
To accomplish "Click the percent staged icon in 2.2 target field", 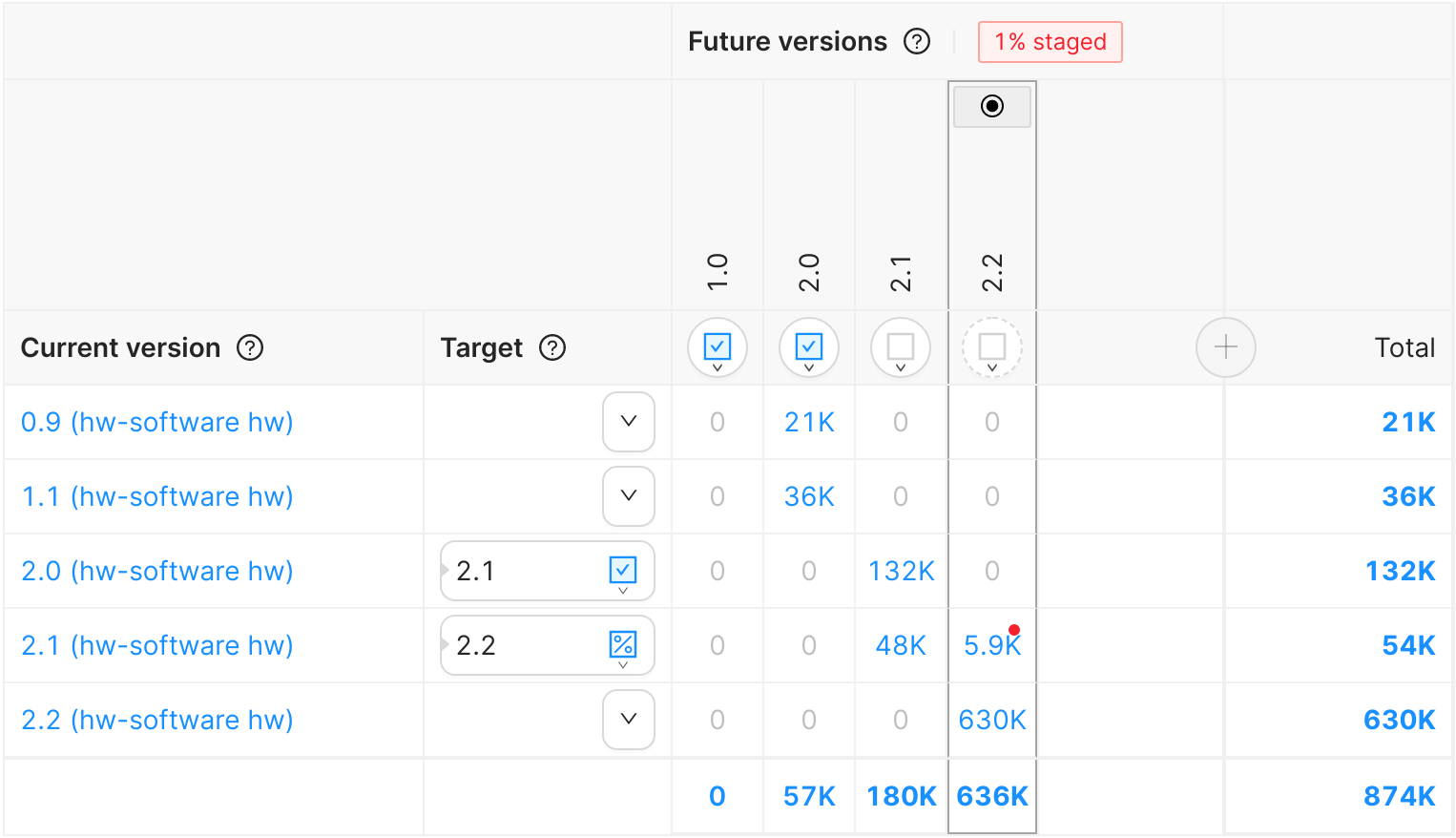I will [x=623, y=645].
